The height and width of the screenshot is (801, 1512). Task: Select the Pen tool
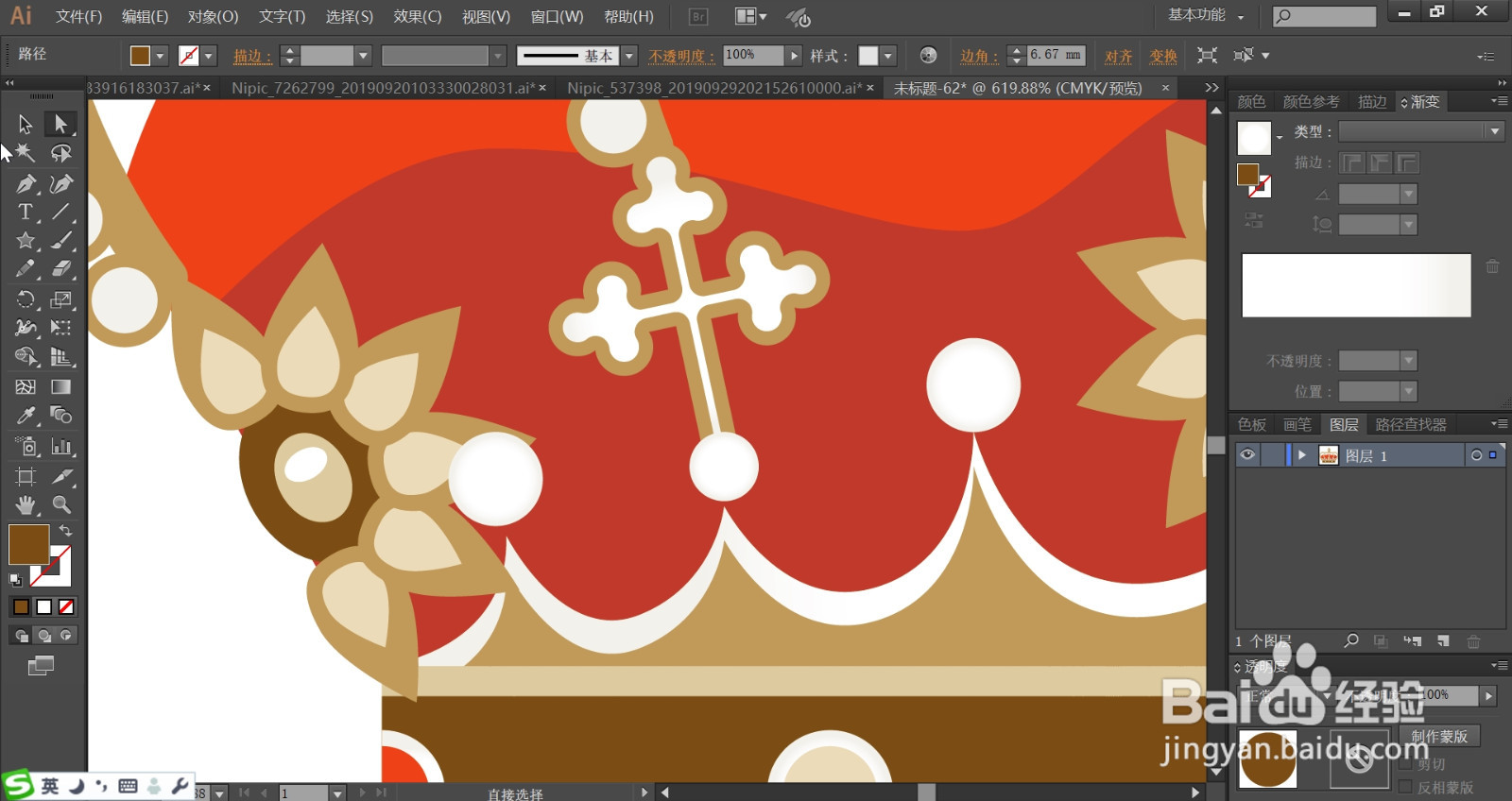(x=26, y=183)
